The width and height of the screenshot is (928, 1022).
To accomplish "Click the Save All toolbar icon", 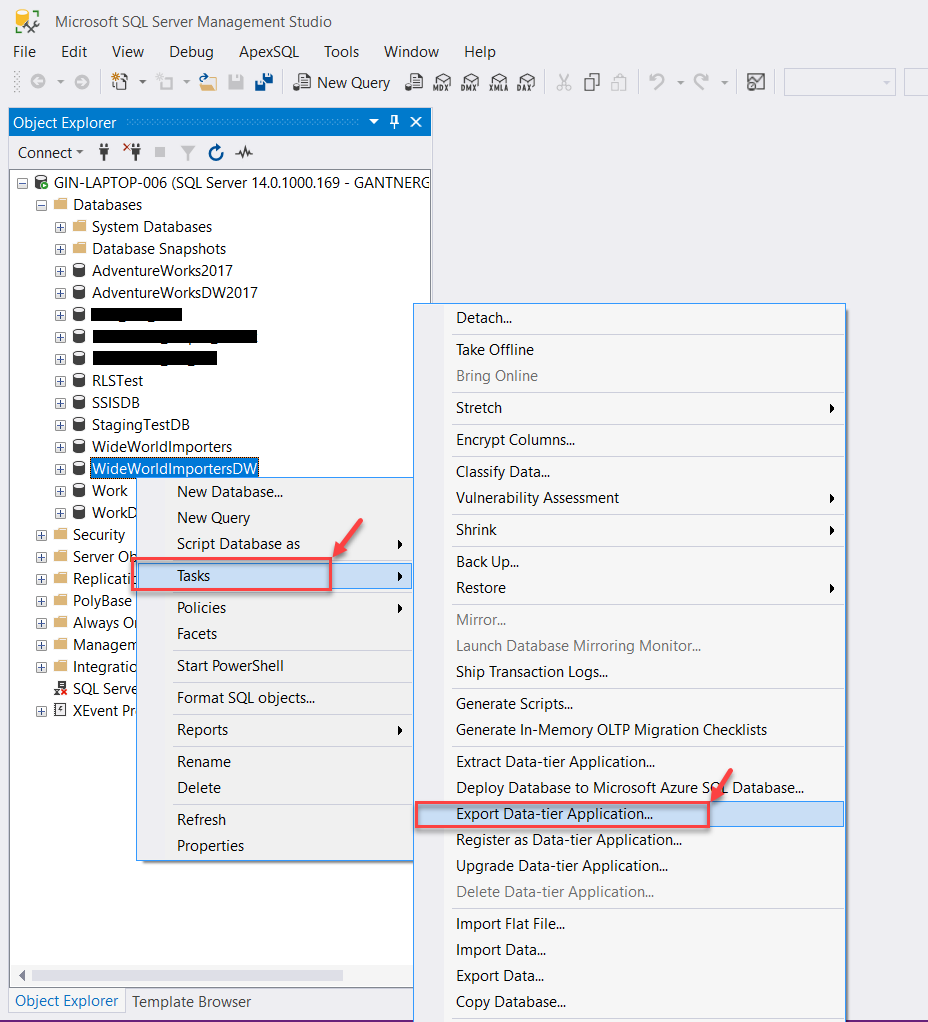I will (264, 83).
